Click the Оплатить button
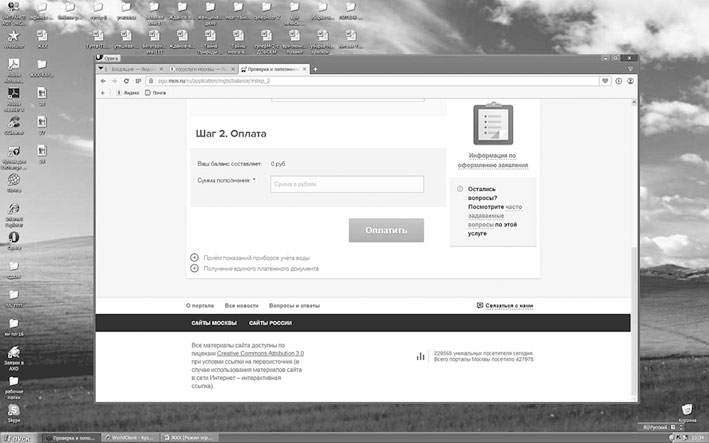This screenshot has width=709, height=443. point(386,230)
